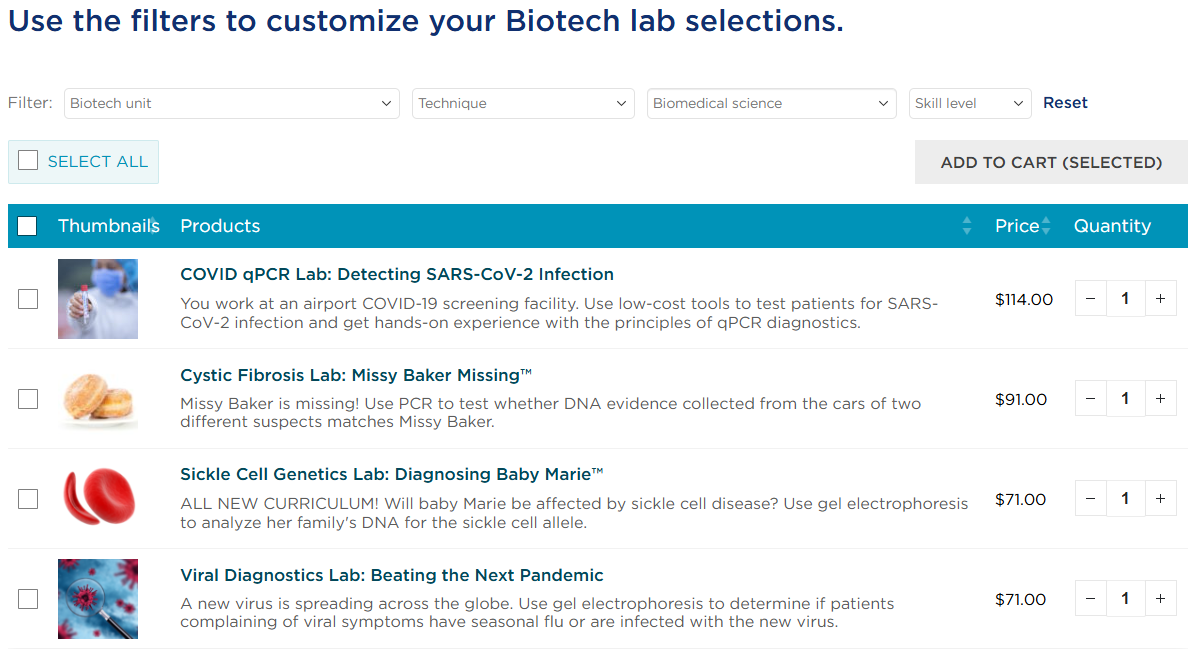Select the Sickle Cell Genetics Lab checkbox

[x=28, y=499]
